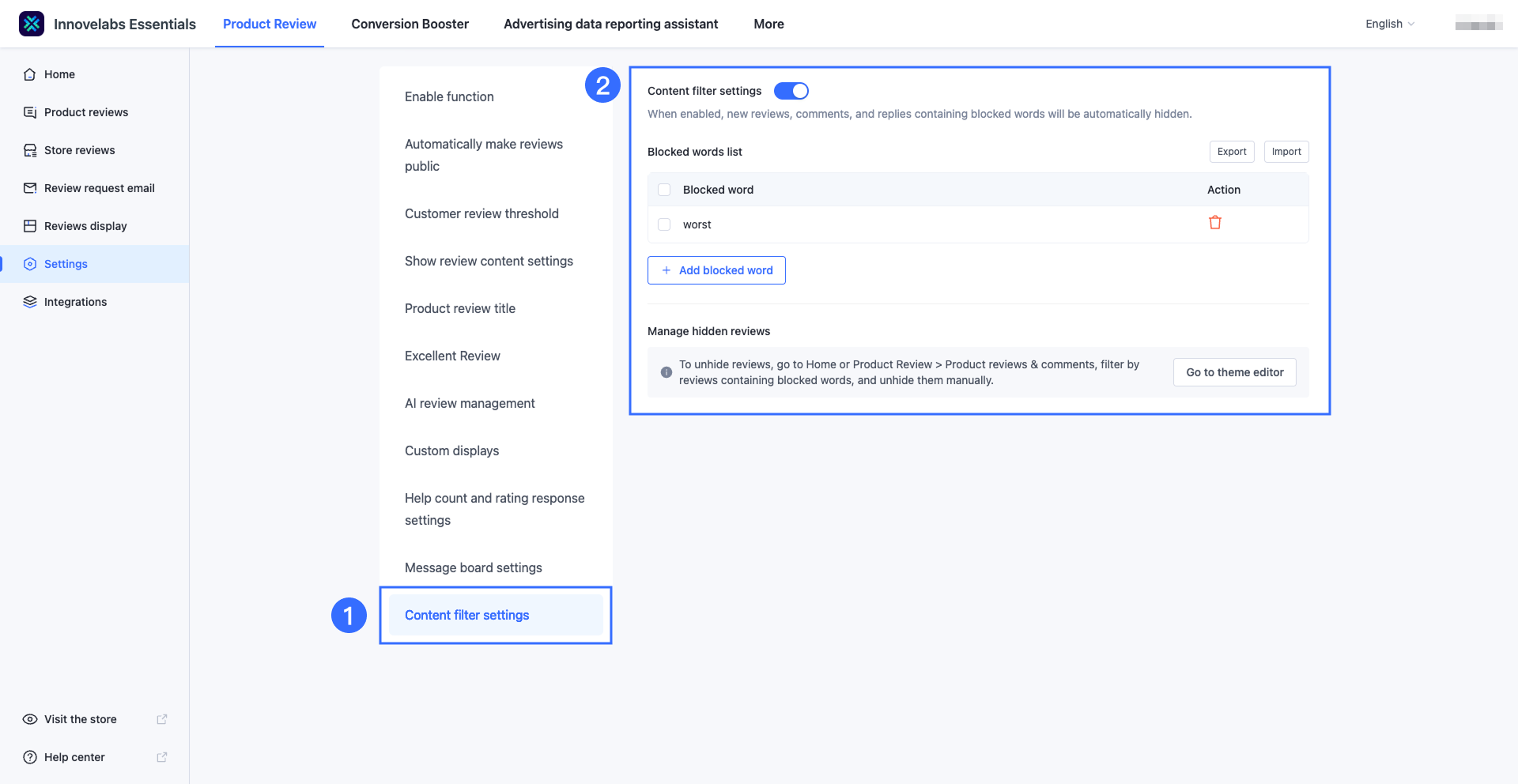Open Excellent Review settings section
This screenshot has height=784, width=1518.
point(496,356)
